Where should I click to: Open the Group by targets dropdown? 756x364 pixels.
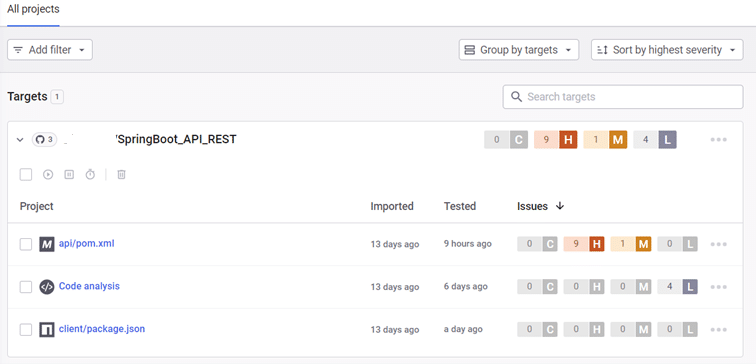[x=519, y=50]
